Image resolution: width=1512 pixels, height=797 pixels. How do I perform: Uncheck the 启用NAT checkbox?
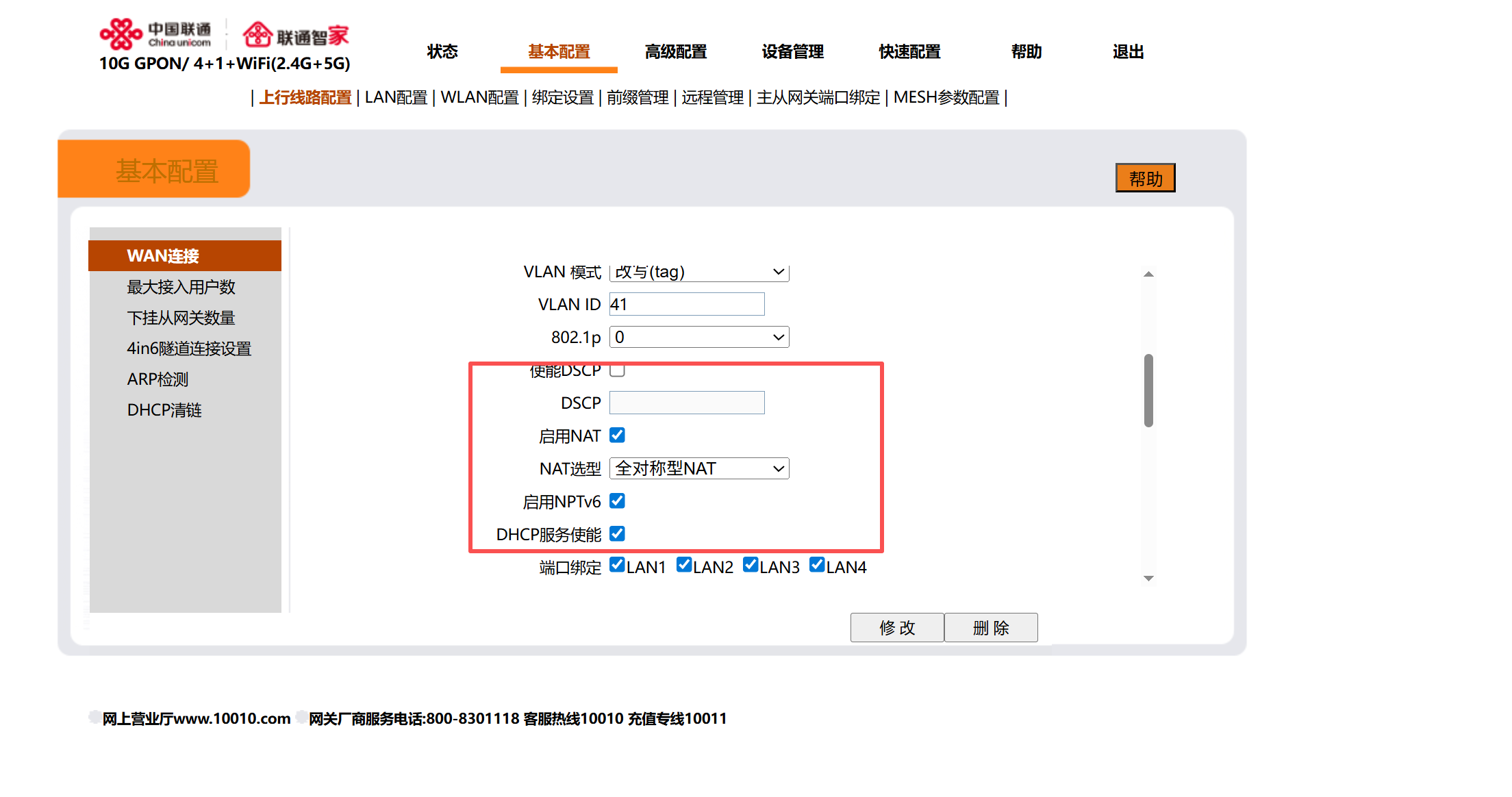[617, 435]
